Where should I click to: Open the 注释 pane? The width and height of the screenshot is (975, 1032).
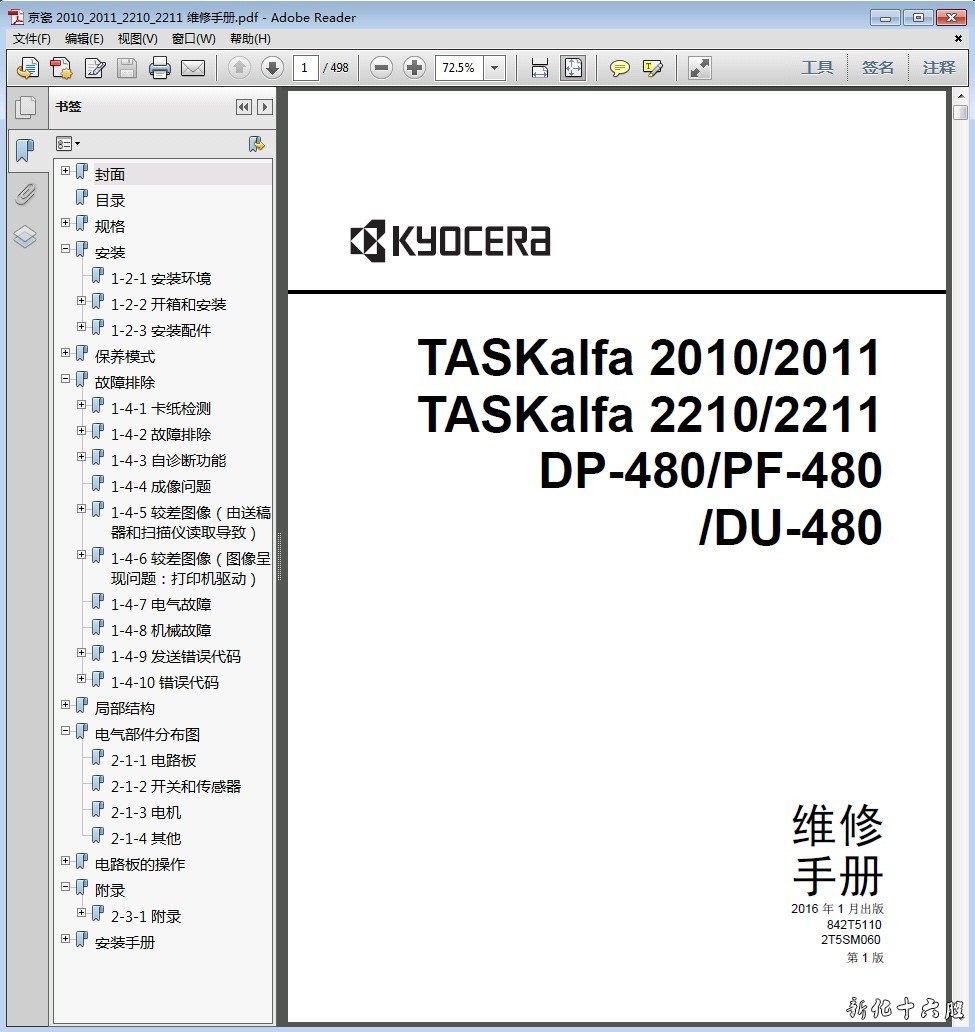(x=939, y=68)
